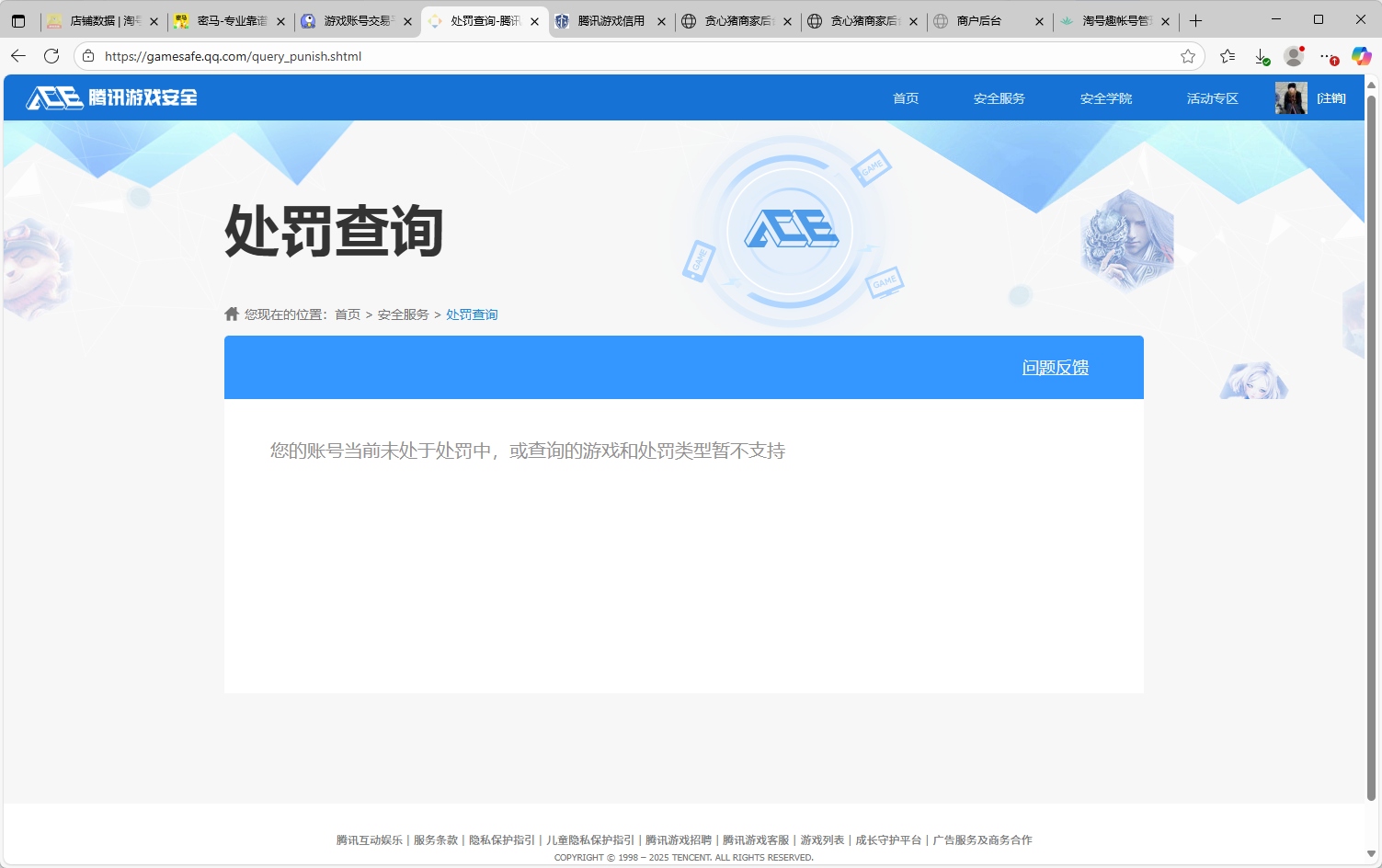Open the user avatar on the site header
The width and height of the screenshot is (1382, 868).
[x=1290, y=97]
